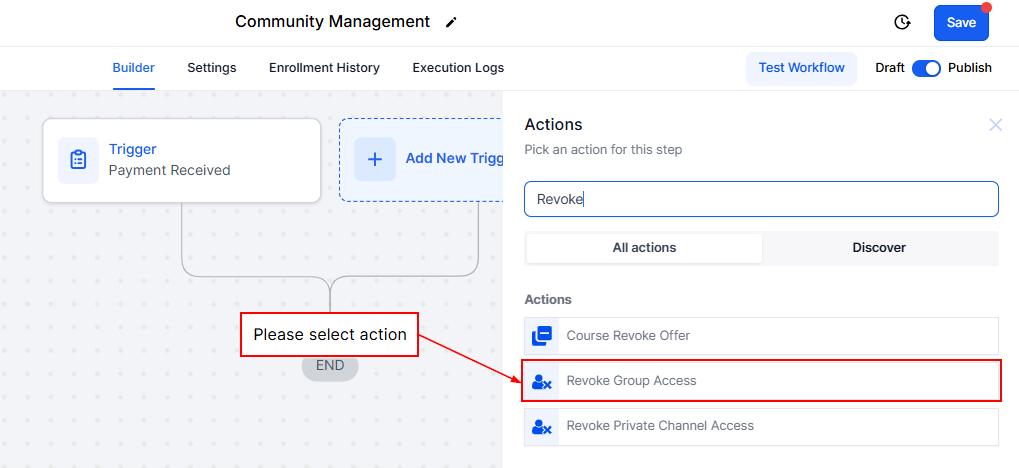Open the Payment Received trigger card
Image resolution: width=1019 pixels, height=468 pixels.
click(181, 161)
